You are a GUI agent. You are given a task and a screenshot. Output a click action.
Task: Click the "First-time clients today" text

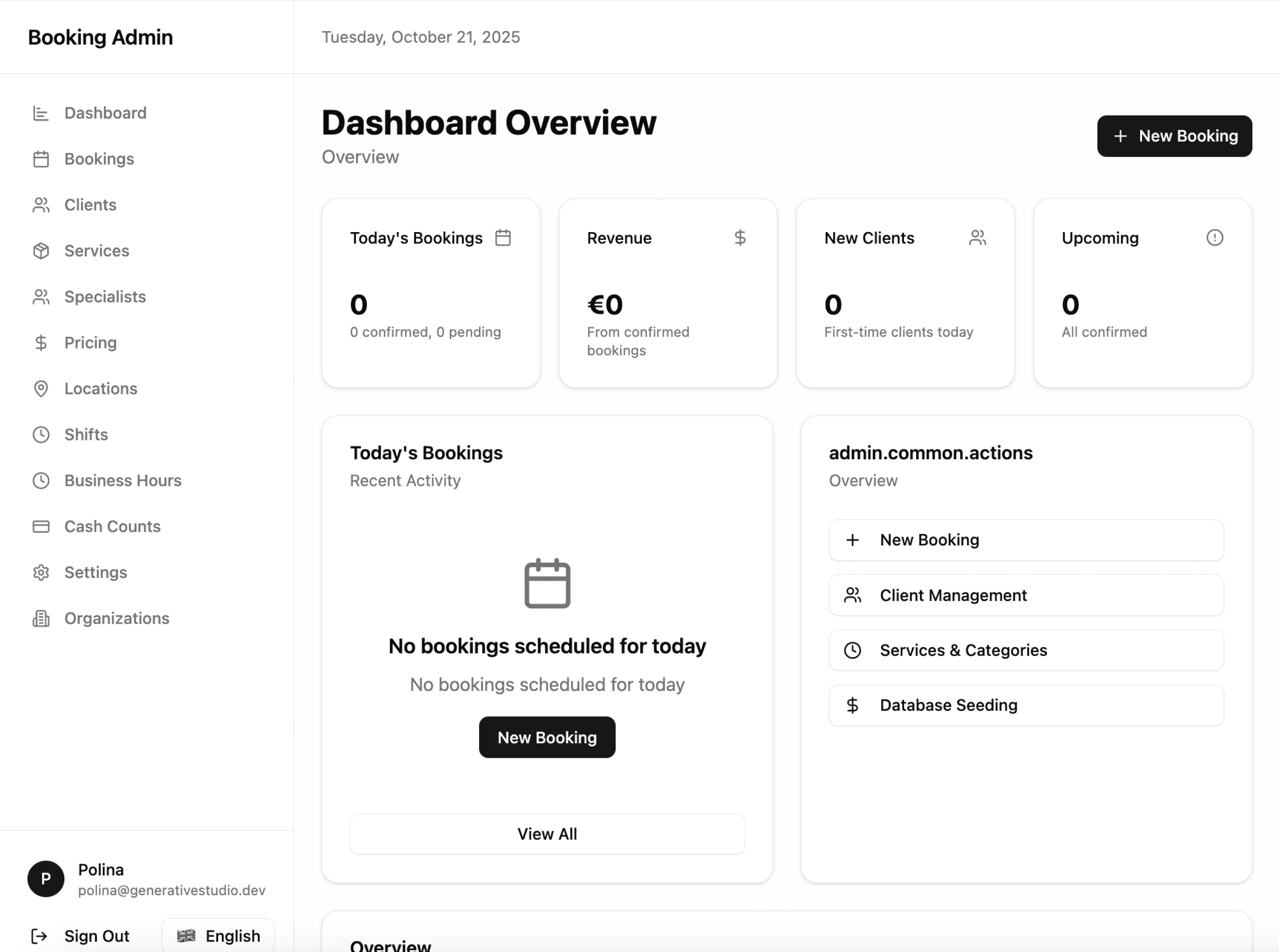(898, 332)
